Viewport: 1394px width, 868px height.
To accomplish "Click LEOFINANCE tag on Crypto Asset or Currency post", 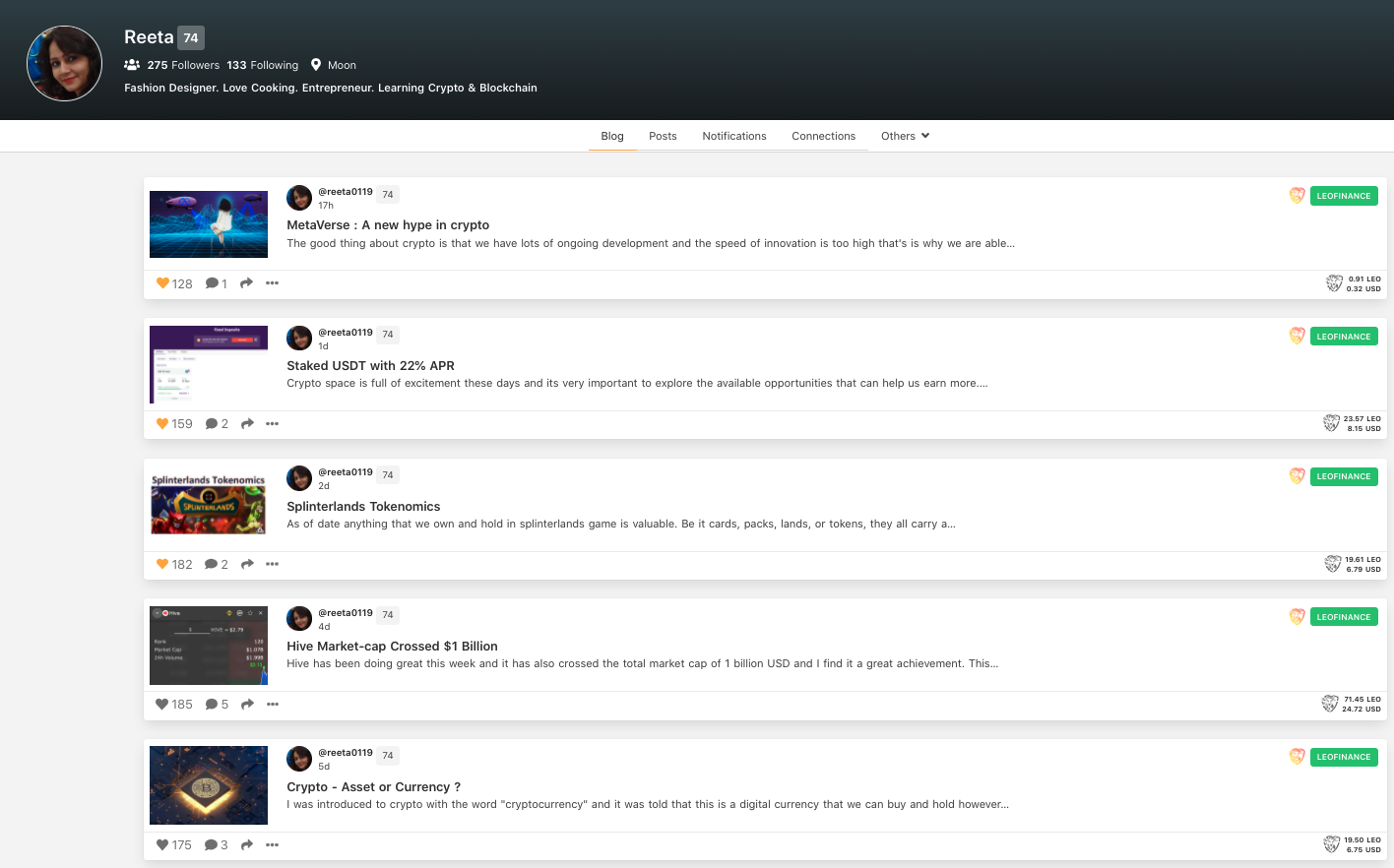I will (1344, 757).
